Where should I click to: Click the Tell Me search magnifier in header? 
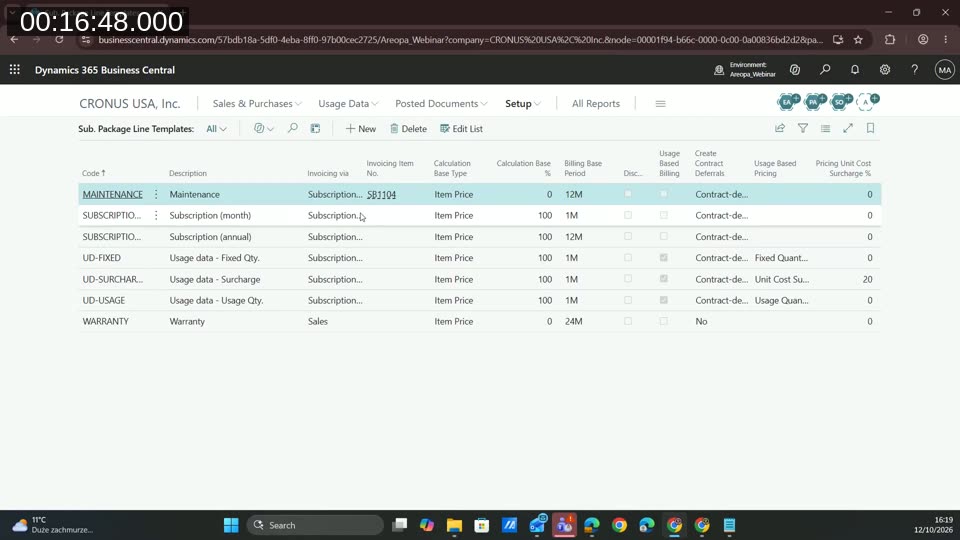click(825, 70)
